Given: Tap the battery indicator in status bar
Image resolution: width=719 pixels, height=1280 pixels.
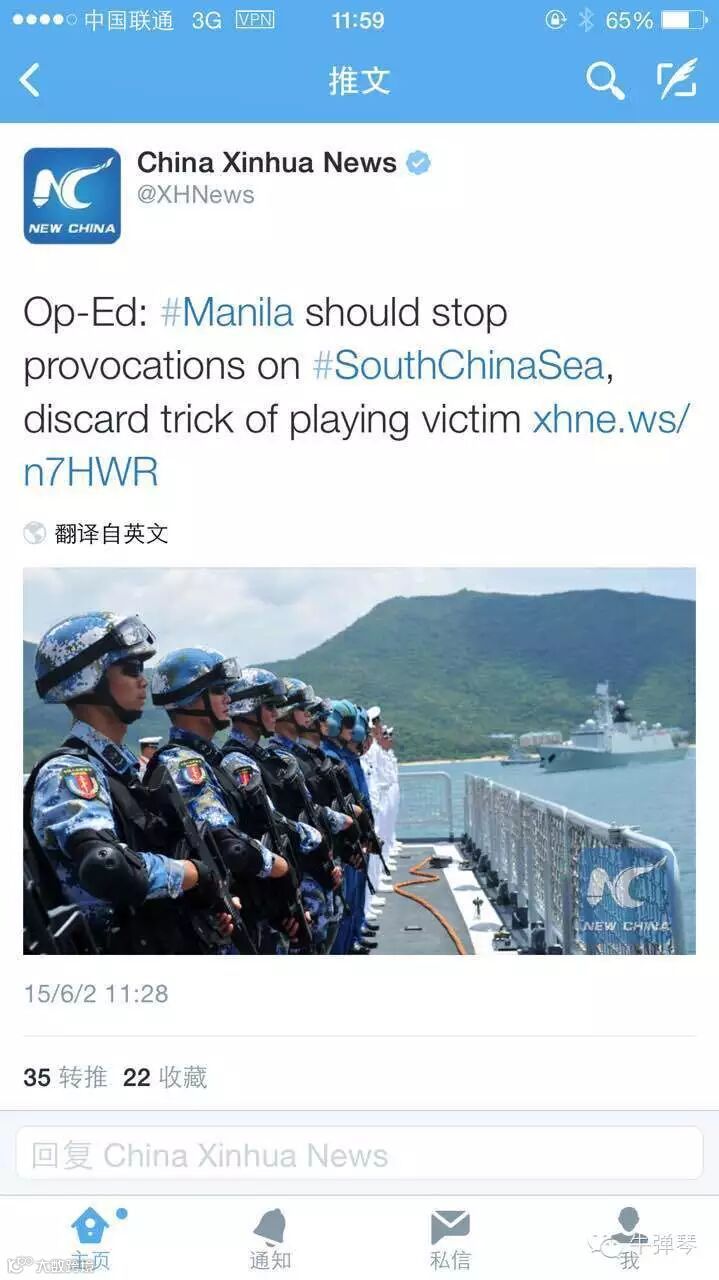Looking at the screenshot, I should (x=682, y=19).
